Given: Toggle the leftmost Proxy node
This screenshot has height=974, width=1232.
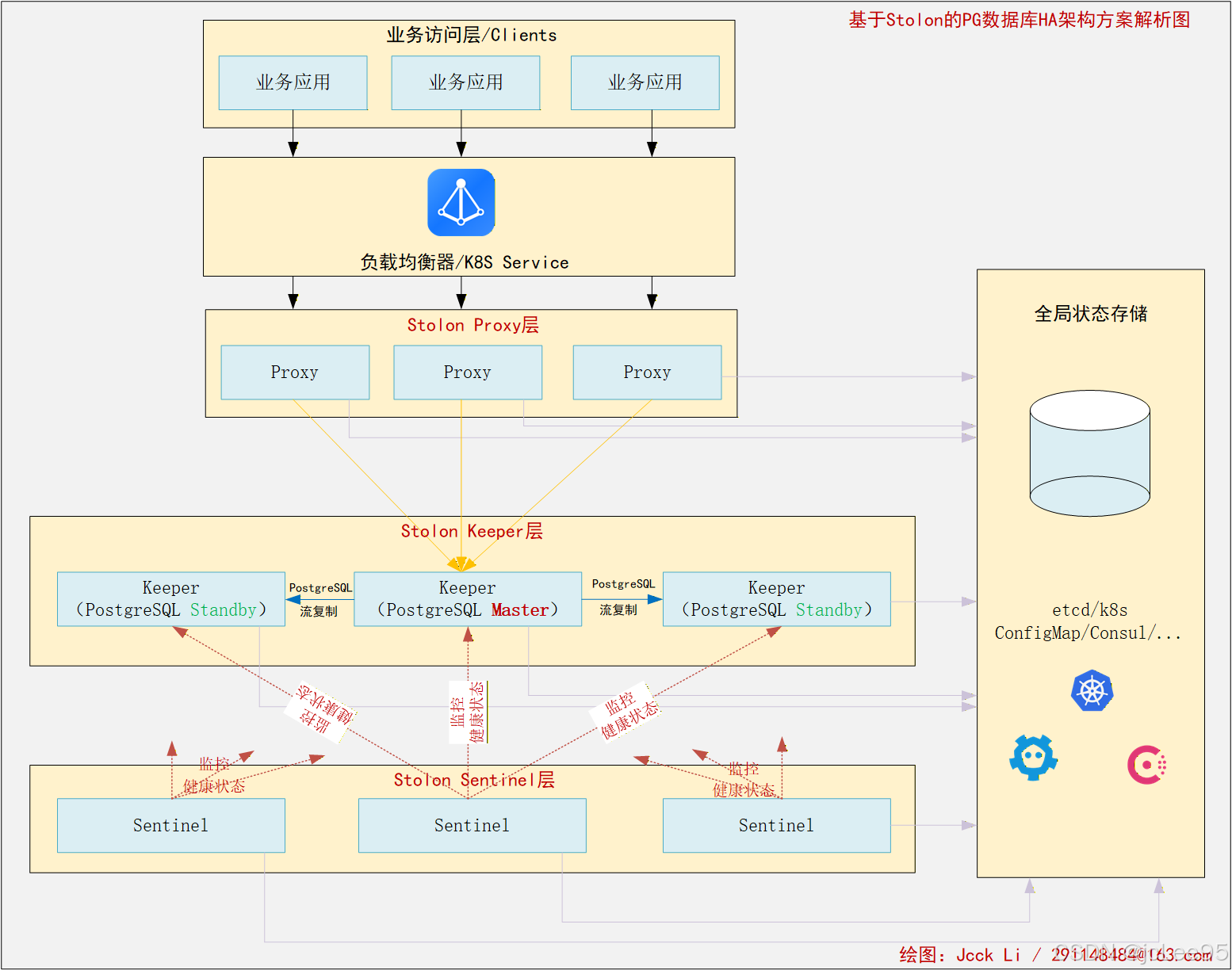Looking at the screenshot, I should click(x=295, y=372).
